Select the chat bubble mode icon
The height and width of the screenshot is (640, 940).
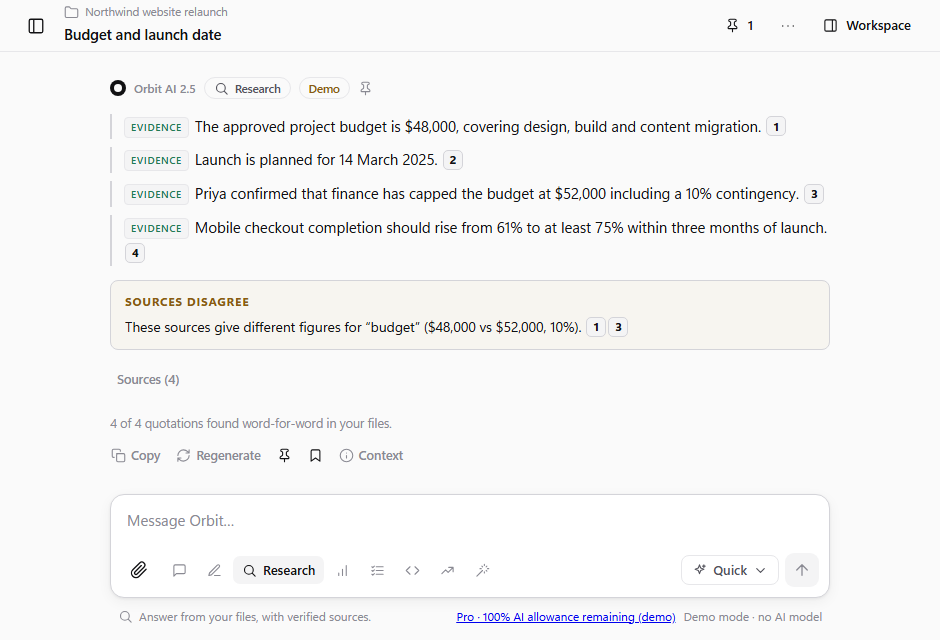(x=179, y=570)
